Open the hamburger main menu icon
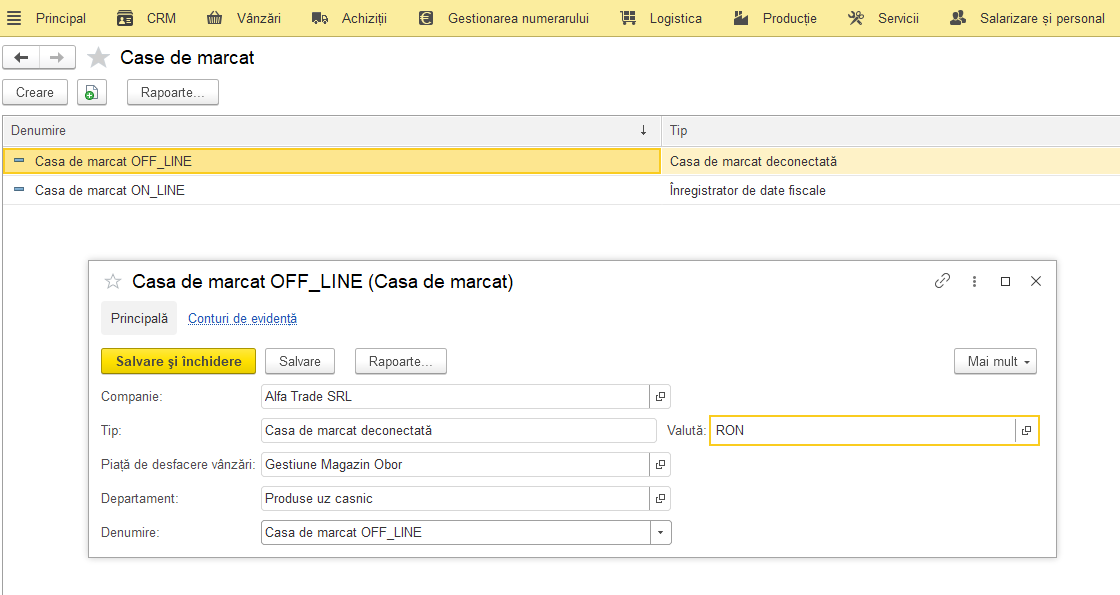The width and height of the screenshot is (1120, 595). tap(14, 19)
